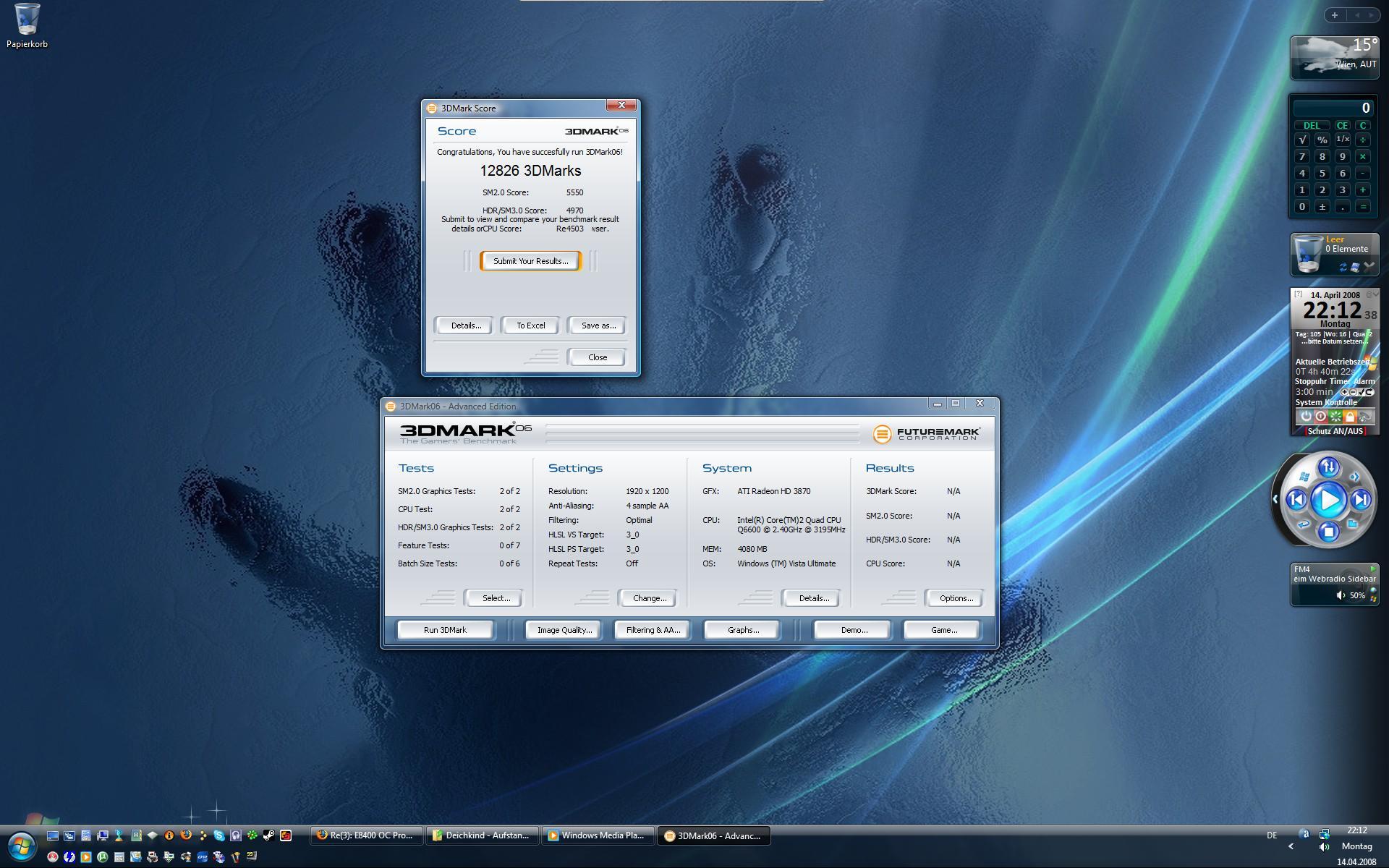The width and height of the screenshot is (1389, 868).
Task: Click sidebar add gadget plus button
Action: (1335, 14)
